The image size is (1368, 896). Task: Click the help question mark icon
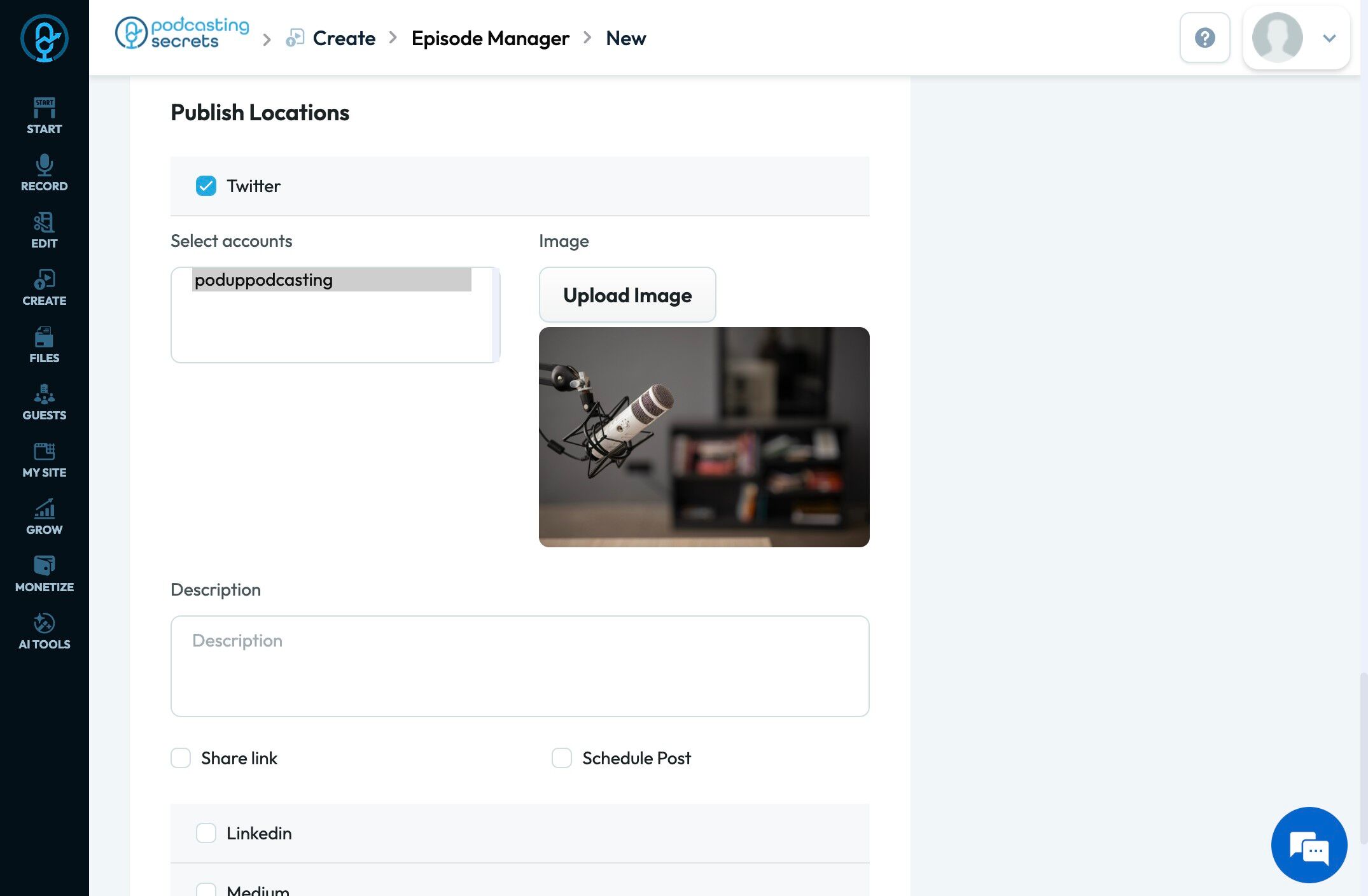pyautogui.click(x=1204, y=38)
